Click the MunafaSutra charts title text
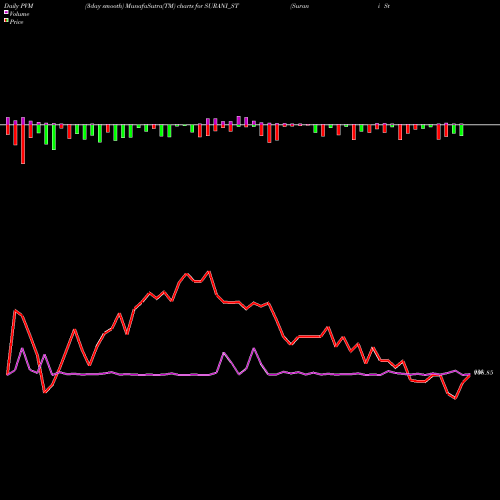 coord(162,6)
